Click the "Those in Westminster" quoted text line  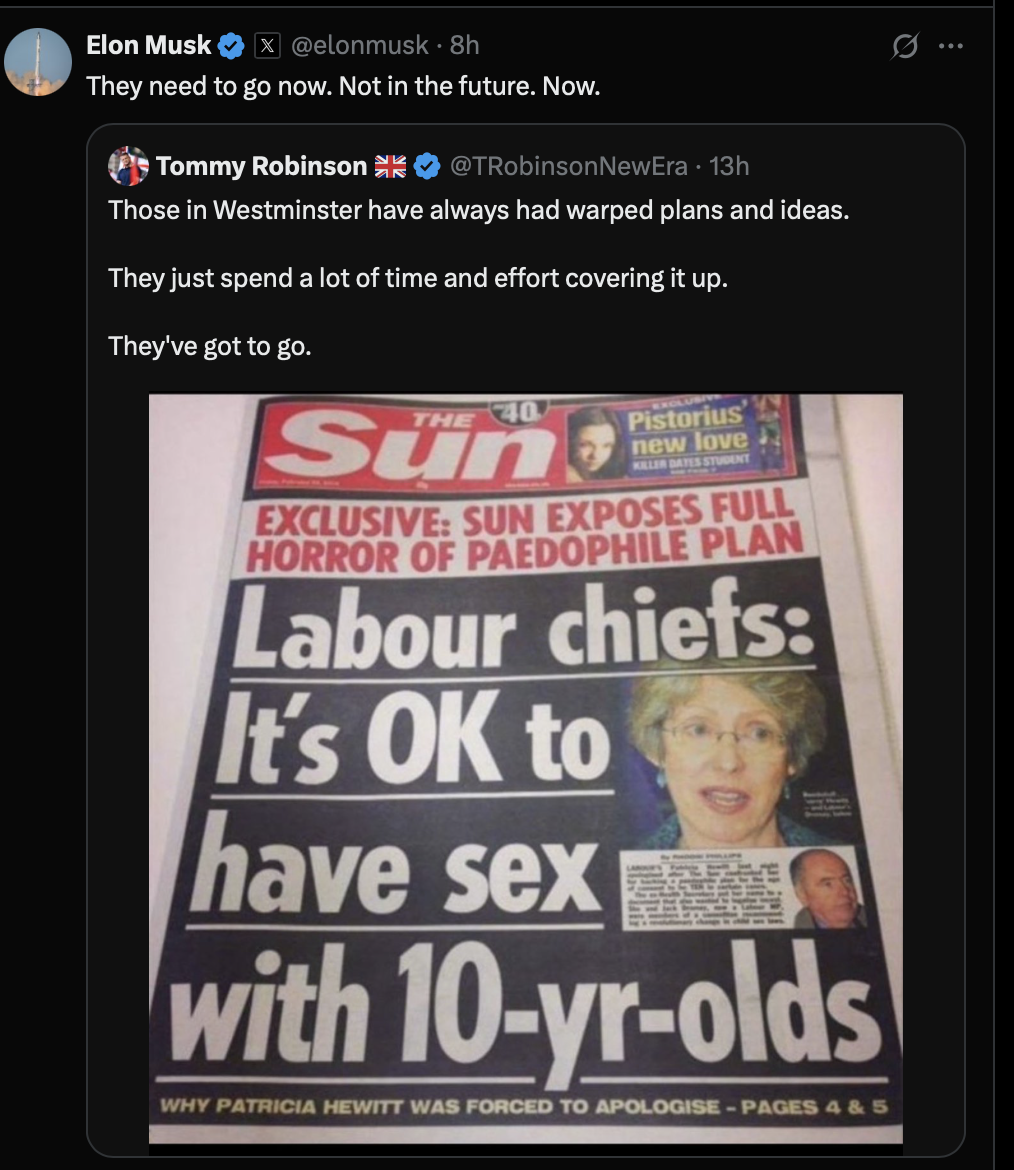point(478,211)
